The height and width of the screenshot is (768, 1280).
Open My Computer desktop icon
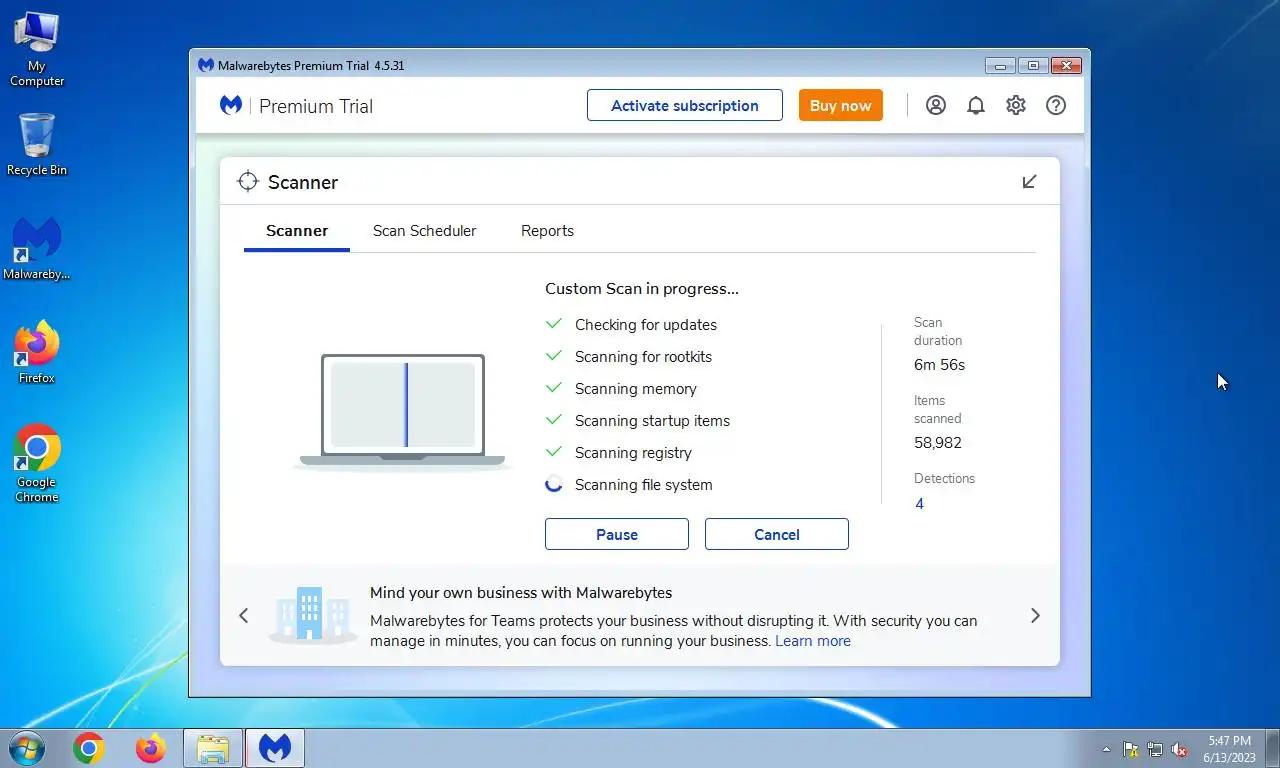click(37, 49)
